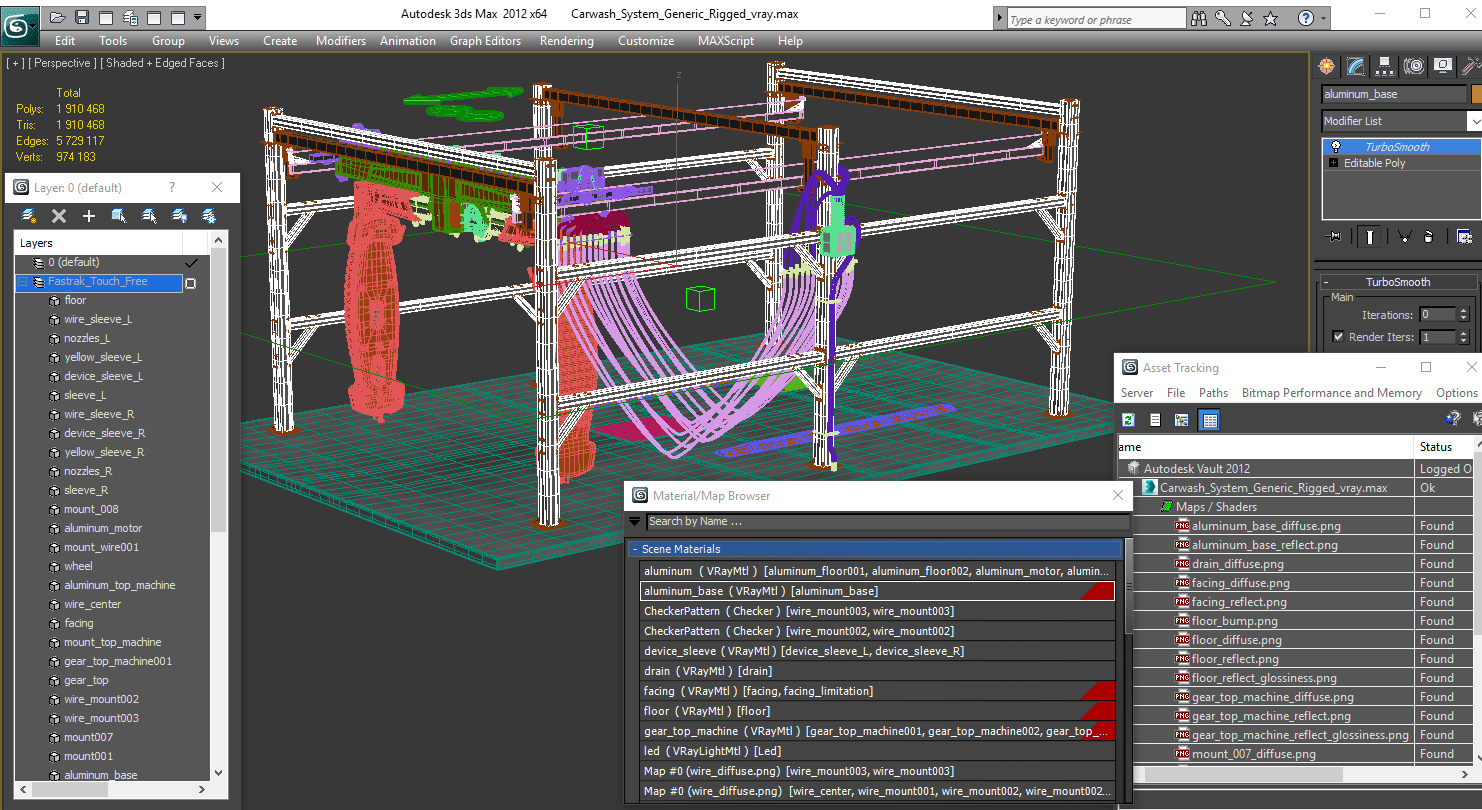Click the Configure Modifier Sets icon
The image size is (1482, 810).
coord(1464,237)
